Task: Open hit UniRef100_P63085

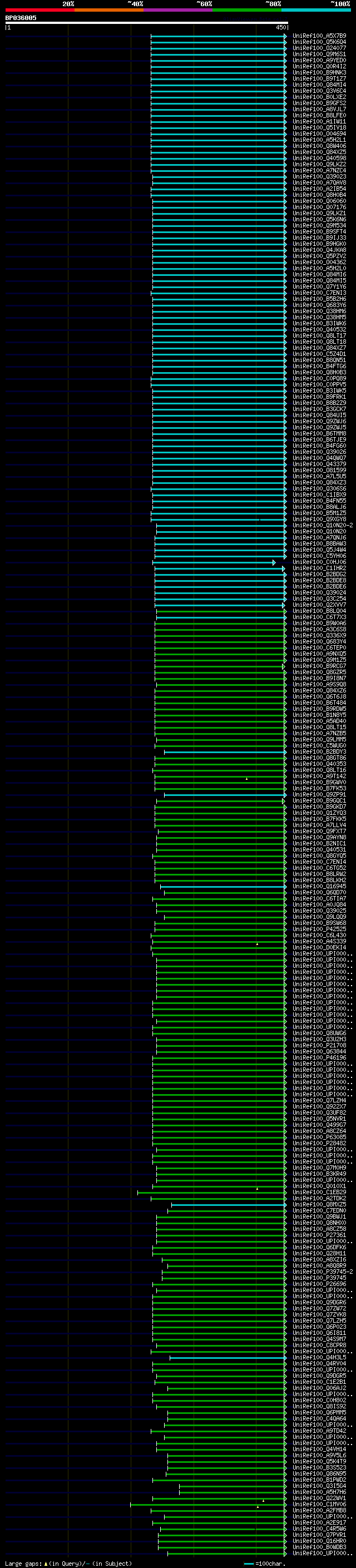Action: pyautogui.click(x=319, y=1137)
